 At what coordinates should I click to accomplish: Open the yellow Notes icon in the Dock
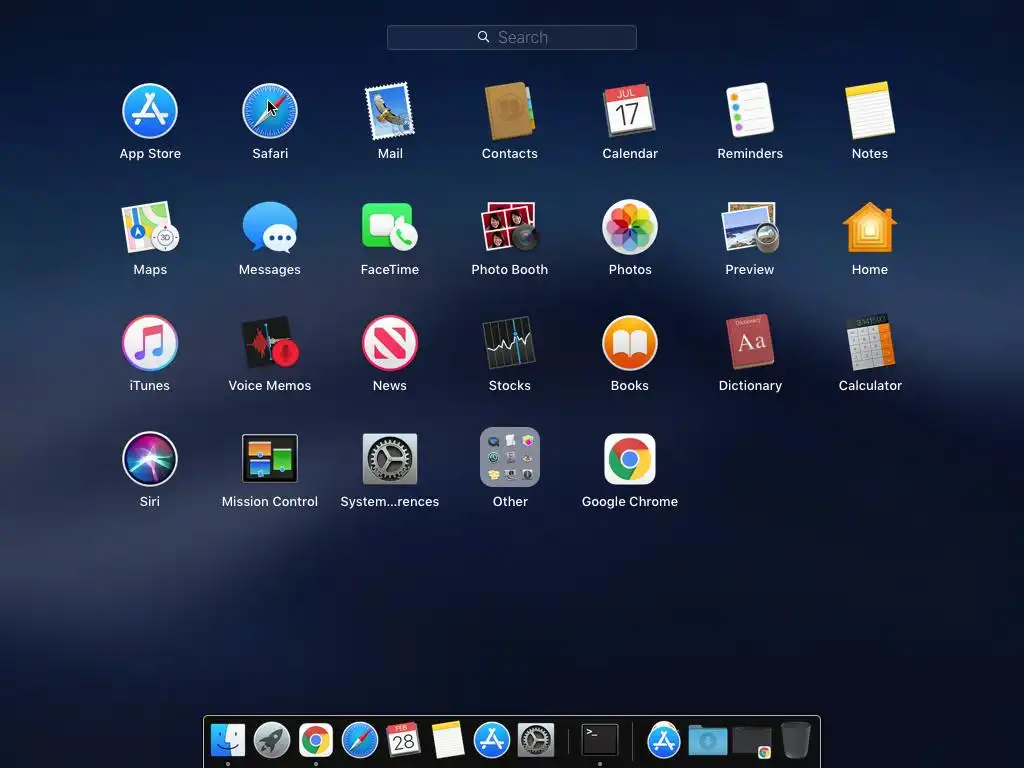tap(448, 739)
